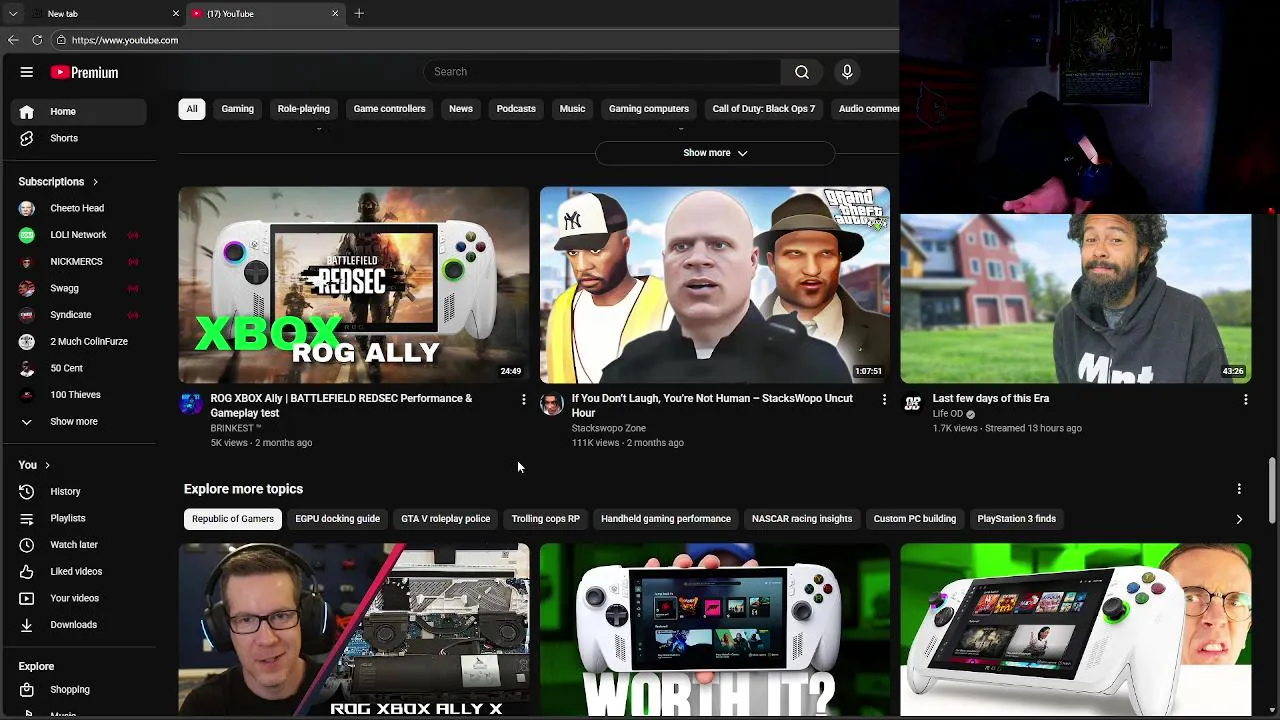This screenshot has height=720, width=1280.
Task: Open options for ROG XBOX Ally video
Action: pyautogui.click(x=523, y=400)
